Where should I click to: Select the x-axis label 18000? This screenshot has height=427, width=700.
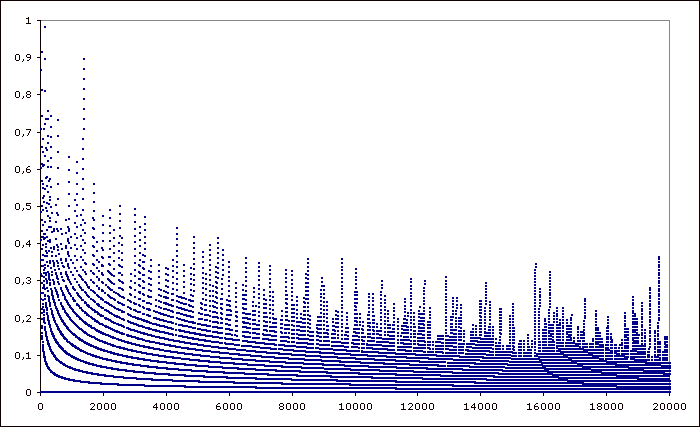pos(606,406)
